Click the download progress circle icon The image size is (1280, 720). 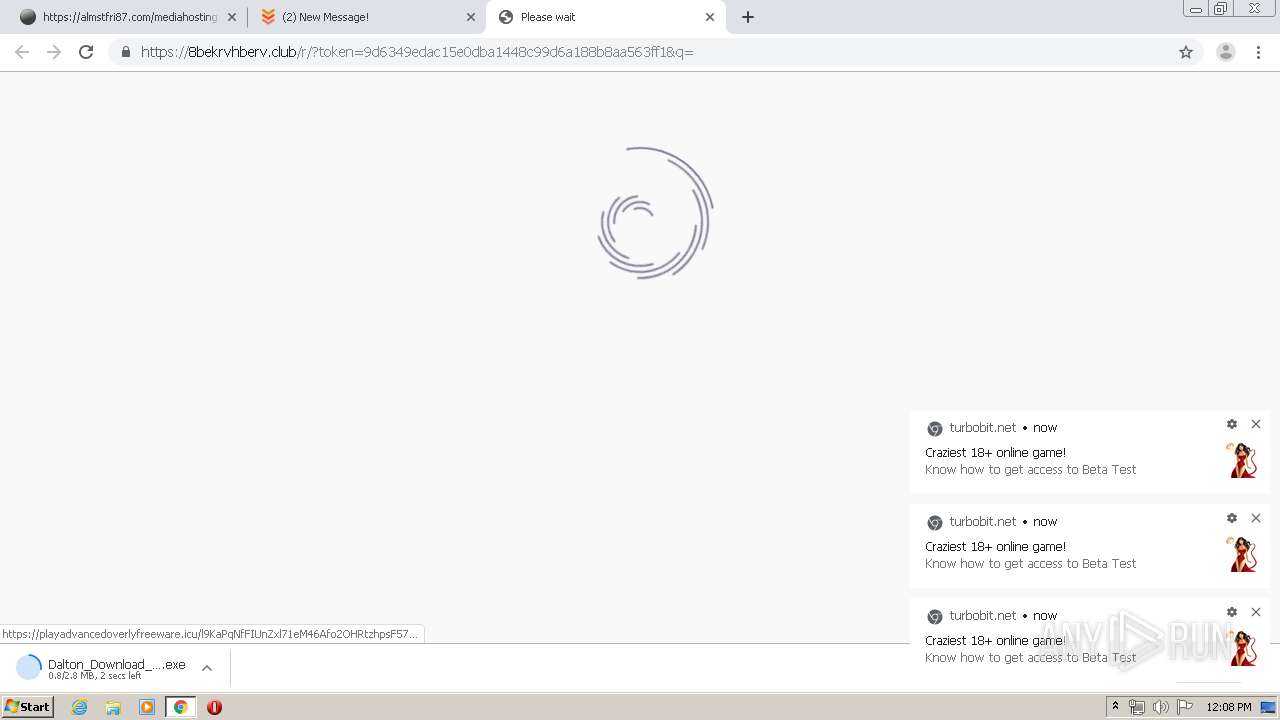[29, 667]
